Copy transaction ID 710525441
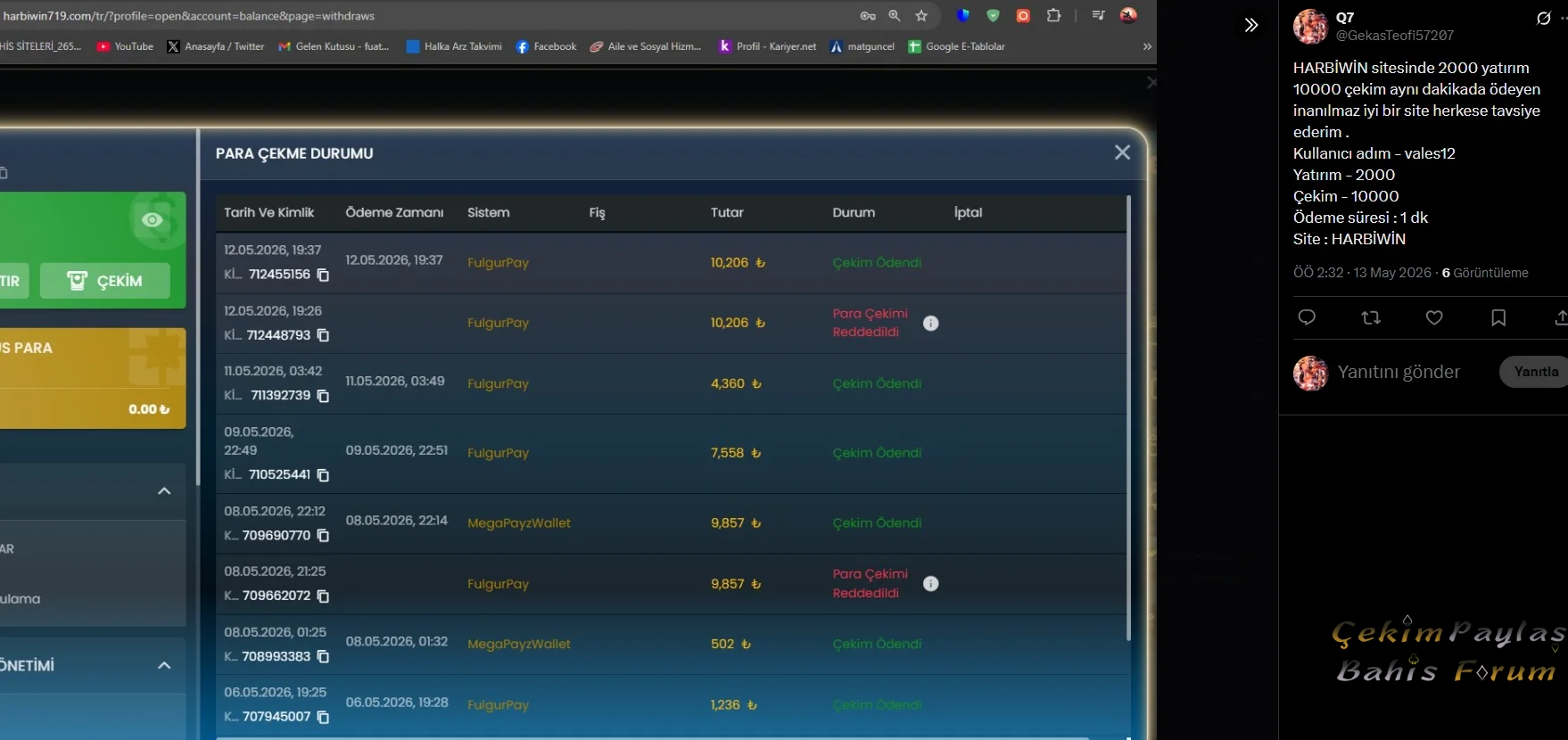The width and height of the screenshot is (1568, 740). (x=323, y=475)
